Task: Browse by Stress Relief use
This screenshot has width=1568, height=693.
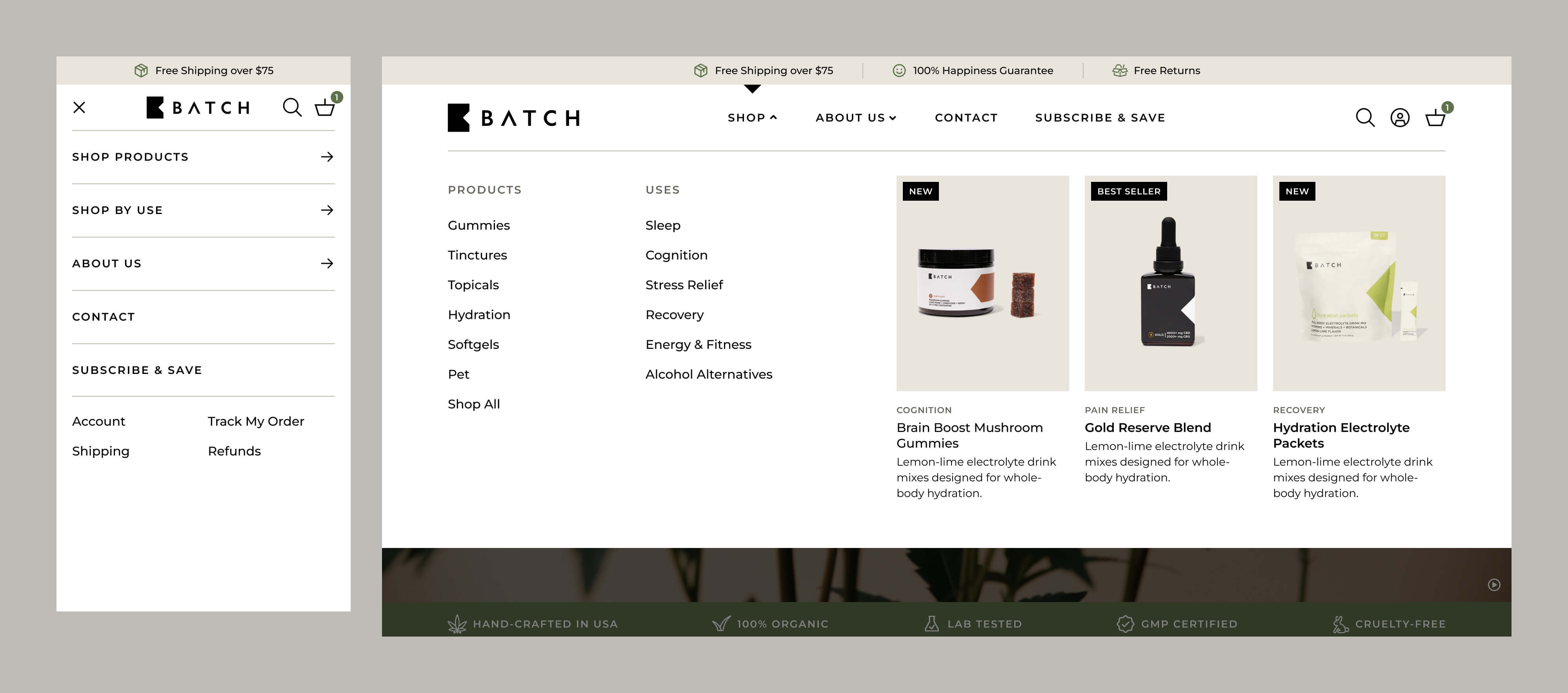Action: click(x=684, y=285)
